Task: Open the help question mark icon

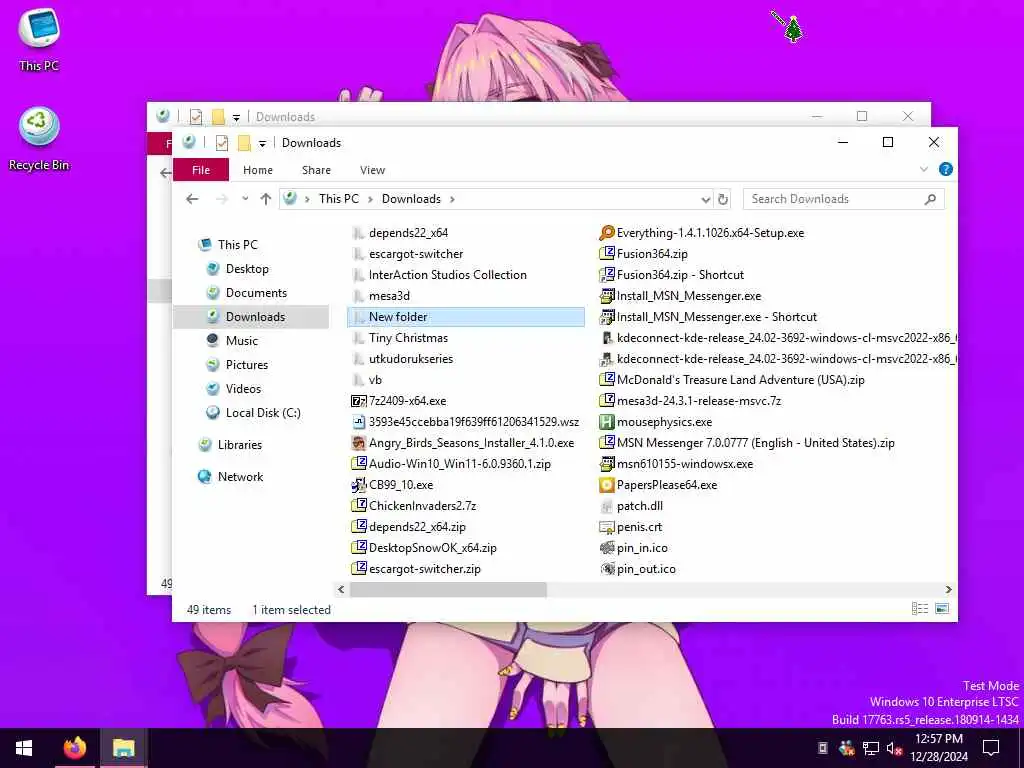Action: tap(945, 170)
